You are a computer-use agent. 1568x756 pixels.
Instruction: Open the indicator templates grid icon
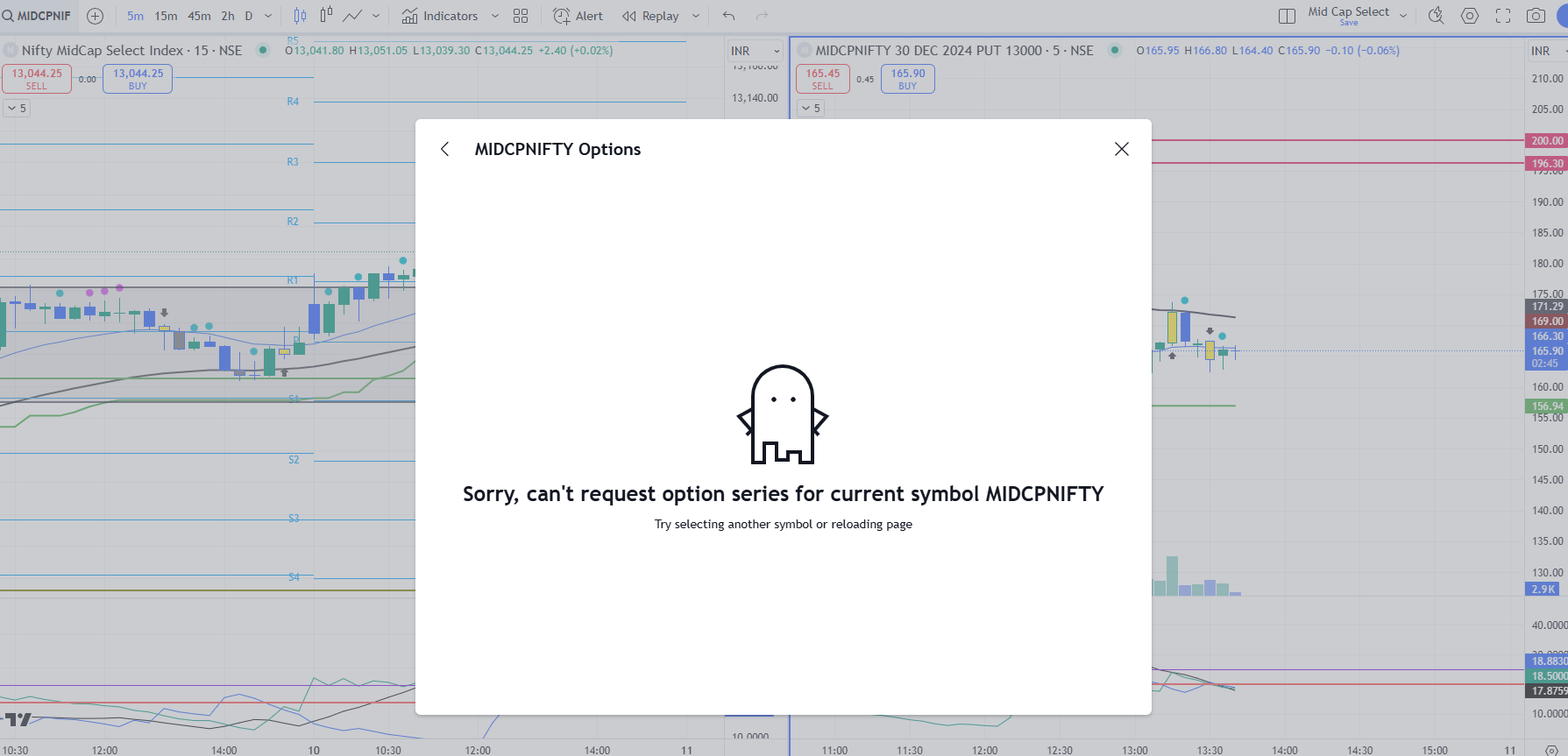tap(521, 16)
